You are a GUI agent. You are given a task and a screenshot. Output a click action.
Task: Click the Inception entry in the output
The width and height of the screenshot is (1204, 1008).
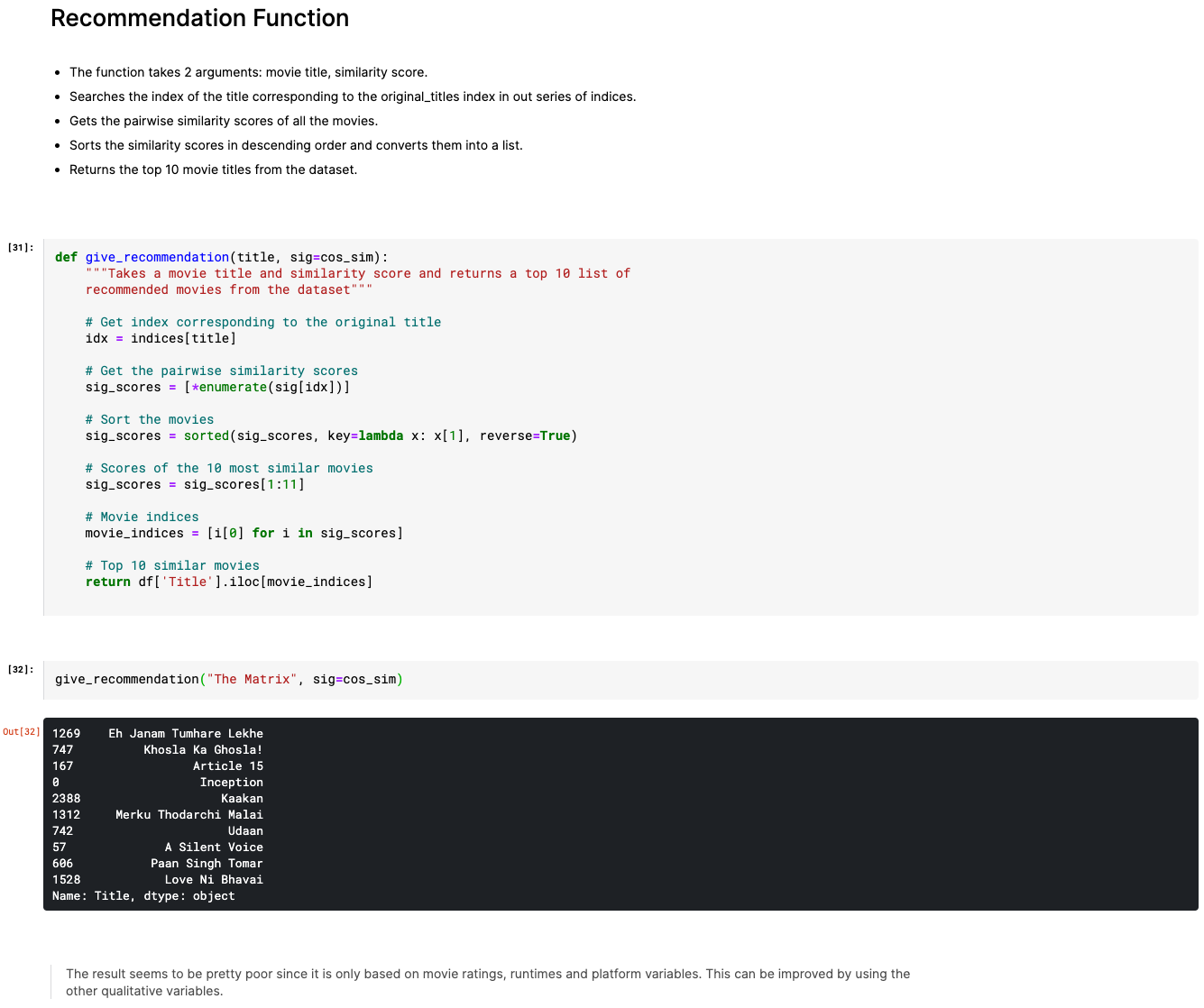pos(231,782)
